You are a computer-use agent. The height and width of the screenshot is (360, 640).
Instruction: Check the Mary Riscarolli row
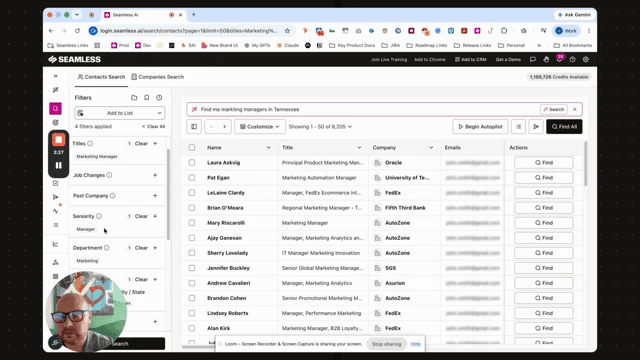(192, 223)
